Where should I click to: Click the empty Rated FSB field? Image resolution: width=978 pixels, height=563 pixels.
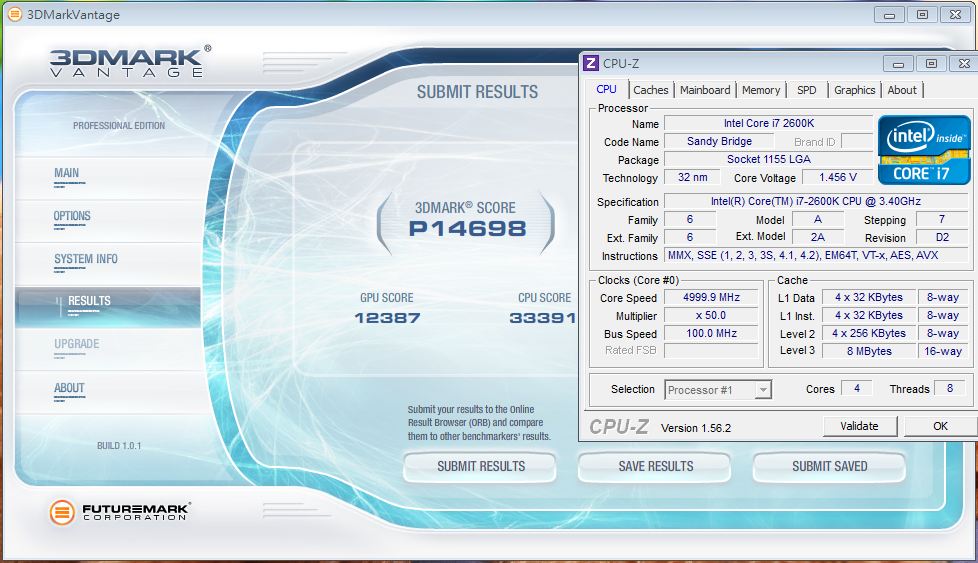711,350
